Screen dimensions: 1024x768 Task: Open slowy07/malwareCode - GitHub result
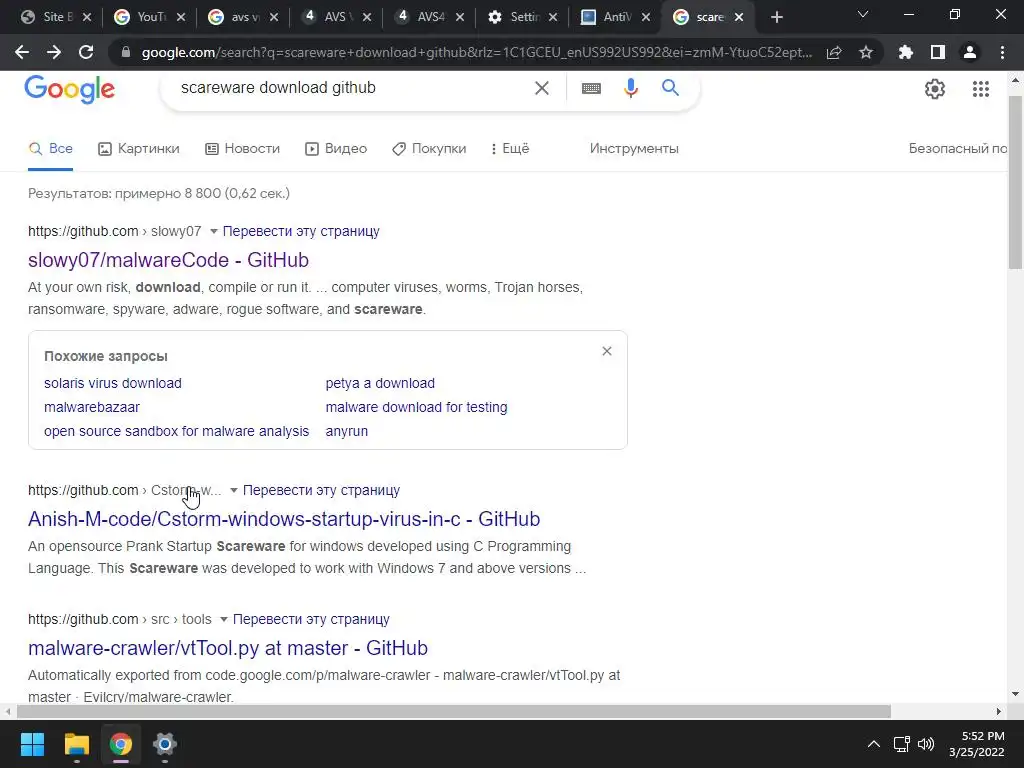coord(168,260)
